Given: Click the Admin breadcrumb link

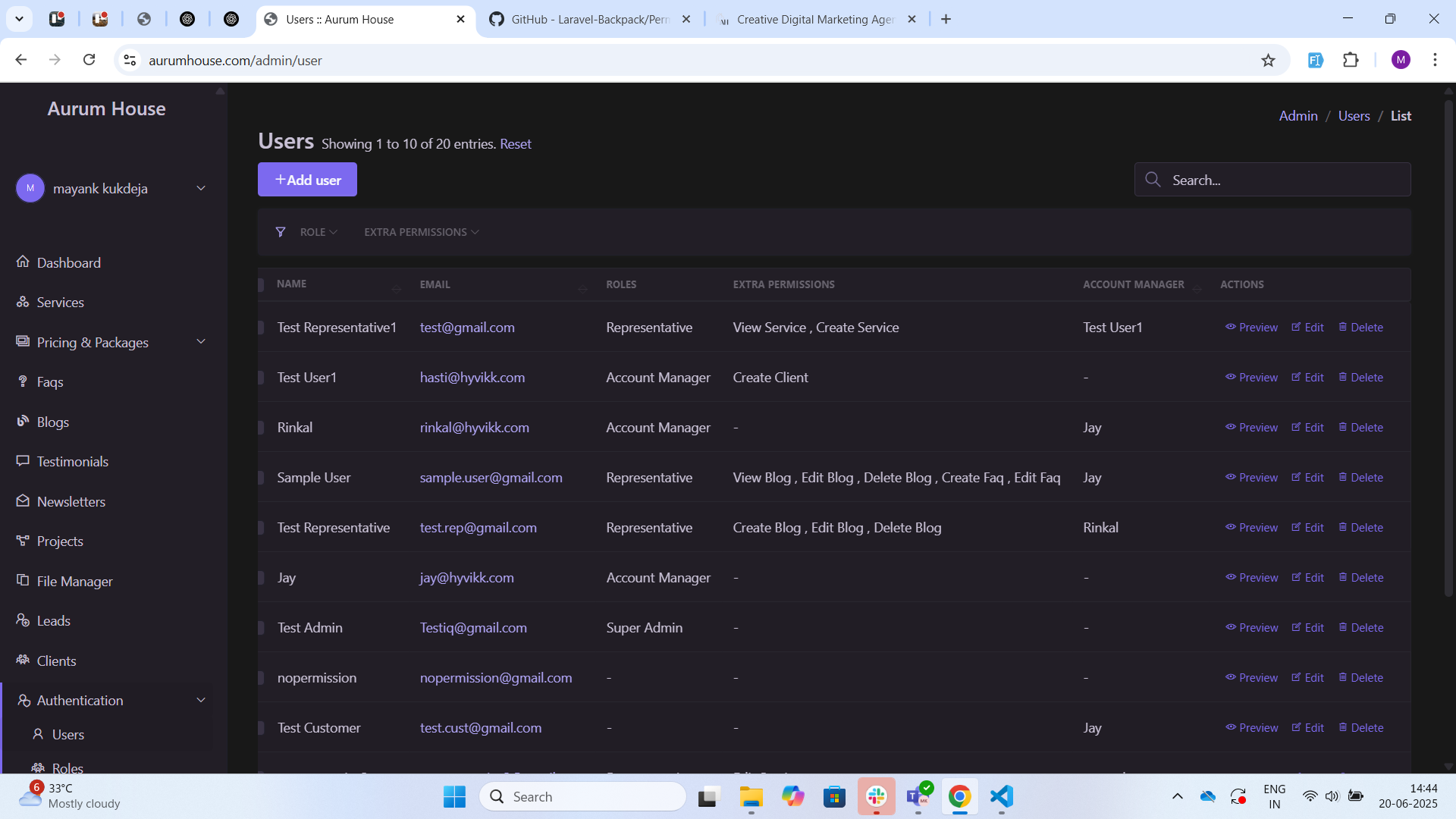Looking at the screenshot, I should [x=1298, y=115].
